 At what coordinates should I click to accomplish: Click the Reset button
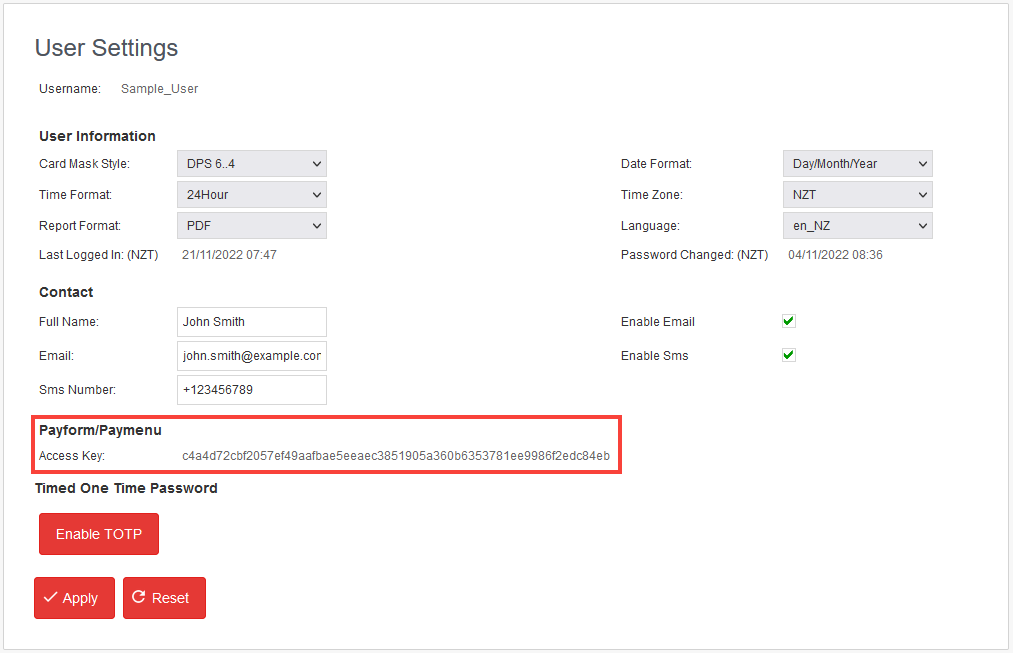tap(164, 598)
